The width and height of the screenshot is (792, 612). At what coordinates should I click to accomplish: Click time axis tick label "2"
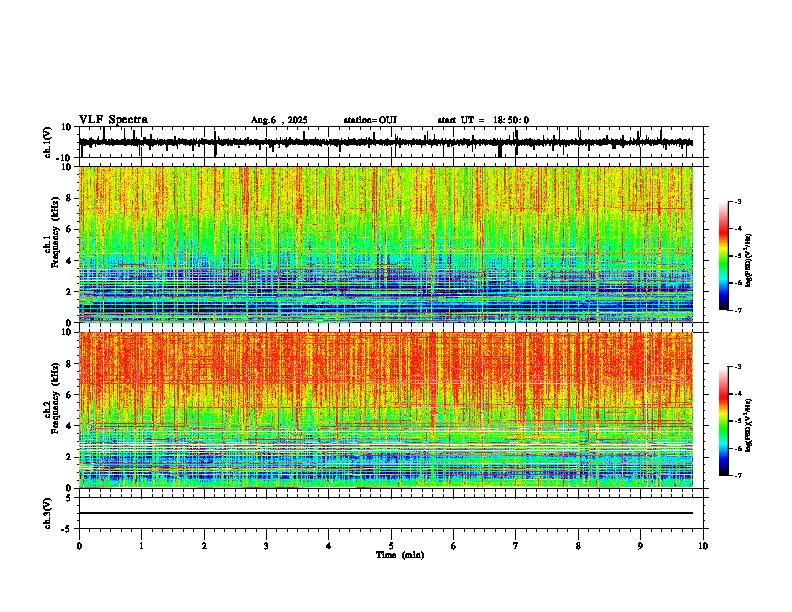(204, 546)
